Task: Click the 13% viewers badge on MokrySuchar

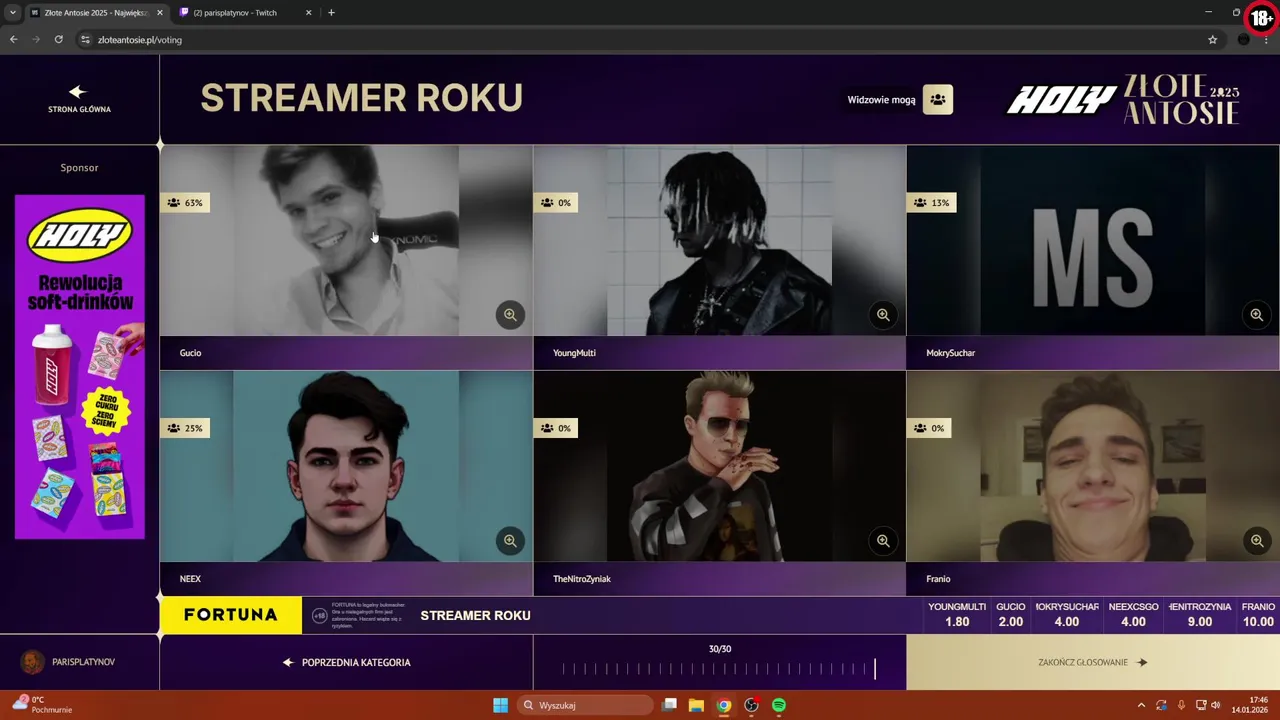Action: coord(931,202)
